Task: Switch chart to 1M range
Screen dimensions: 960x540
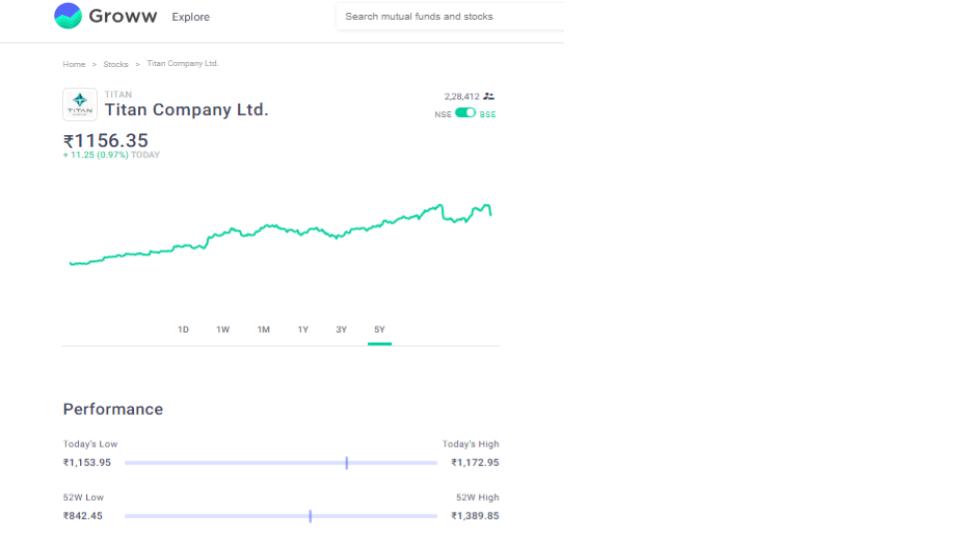Action: tap(263, 329)
